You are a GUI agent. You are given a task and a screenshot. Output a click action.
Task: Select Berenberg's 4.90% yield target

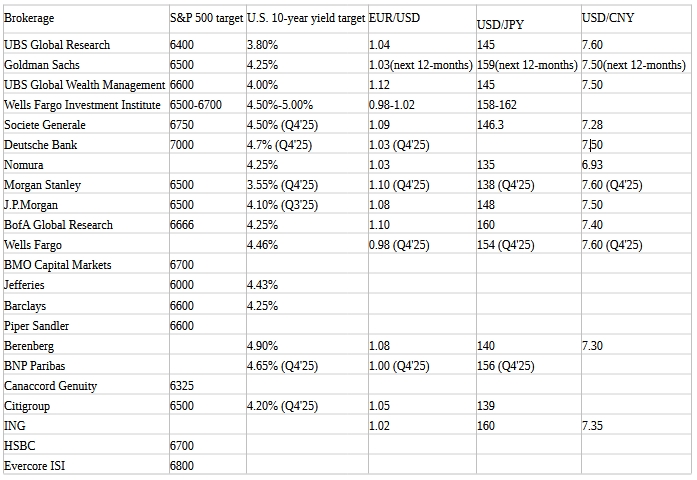point(262,345)
